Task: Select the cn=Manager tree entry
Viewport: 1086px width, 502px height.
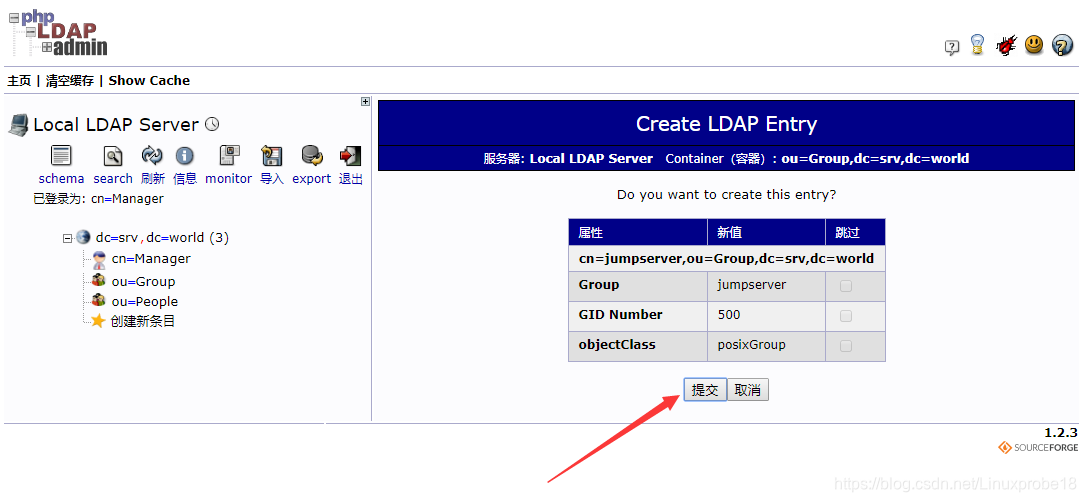Action: tap(151, 259)
